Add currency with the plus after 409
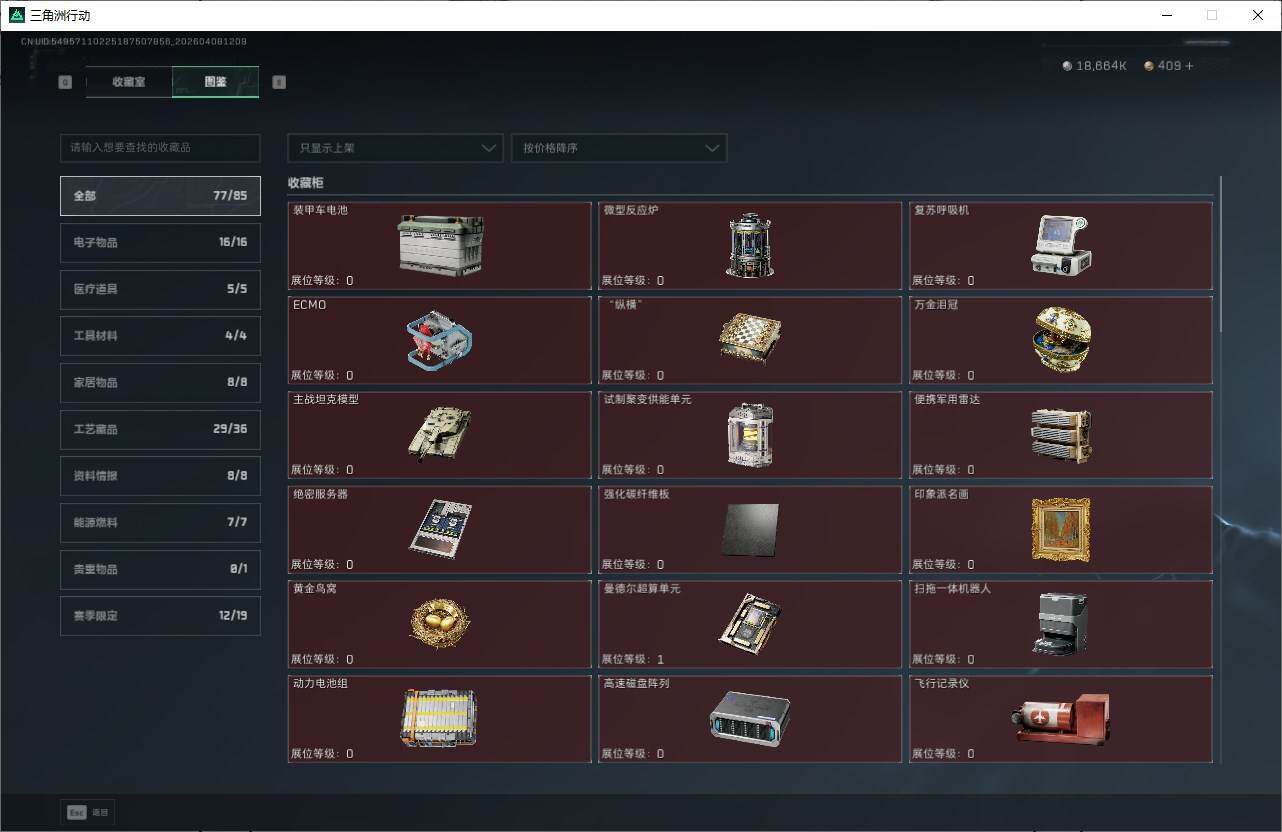 coord(1189,66)
